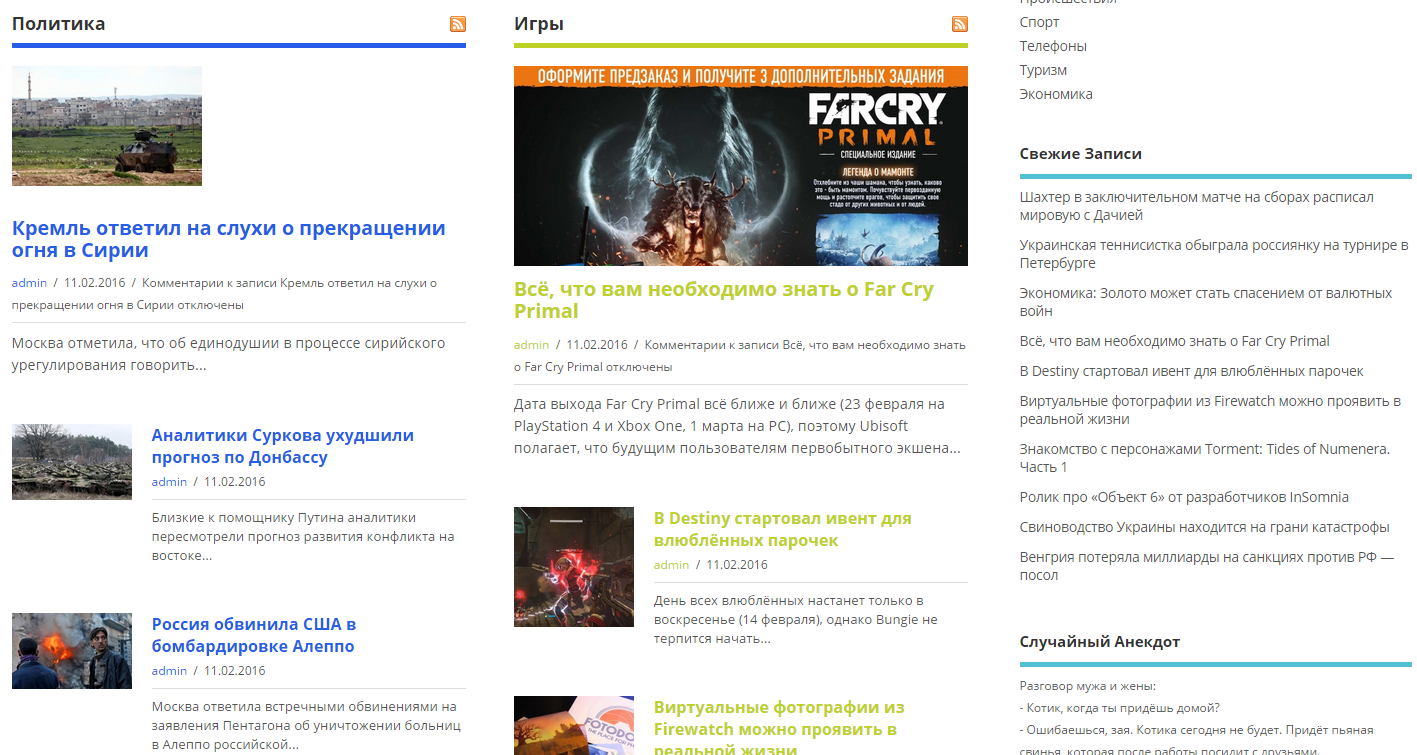Viewport: 1417px width, 755px height.
Task: Open Венгрия потеряла миллиарды recent post
Action: point(1207,566)
